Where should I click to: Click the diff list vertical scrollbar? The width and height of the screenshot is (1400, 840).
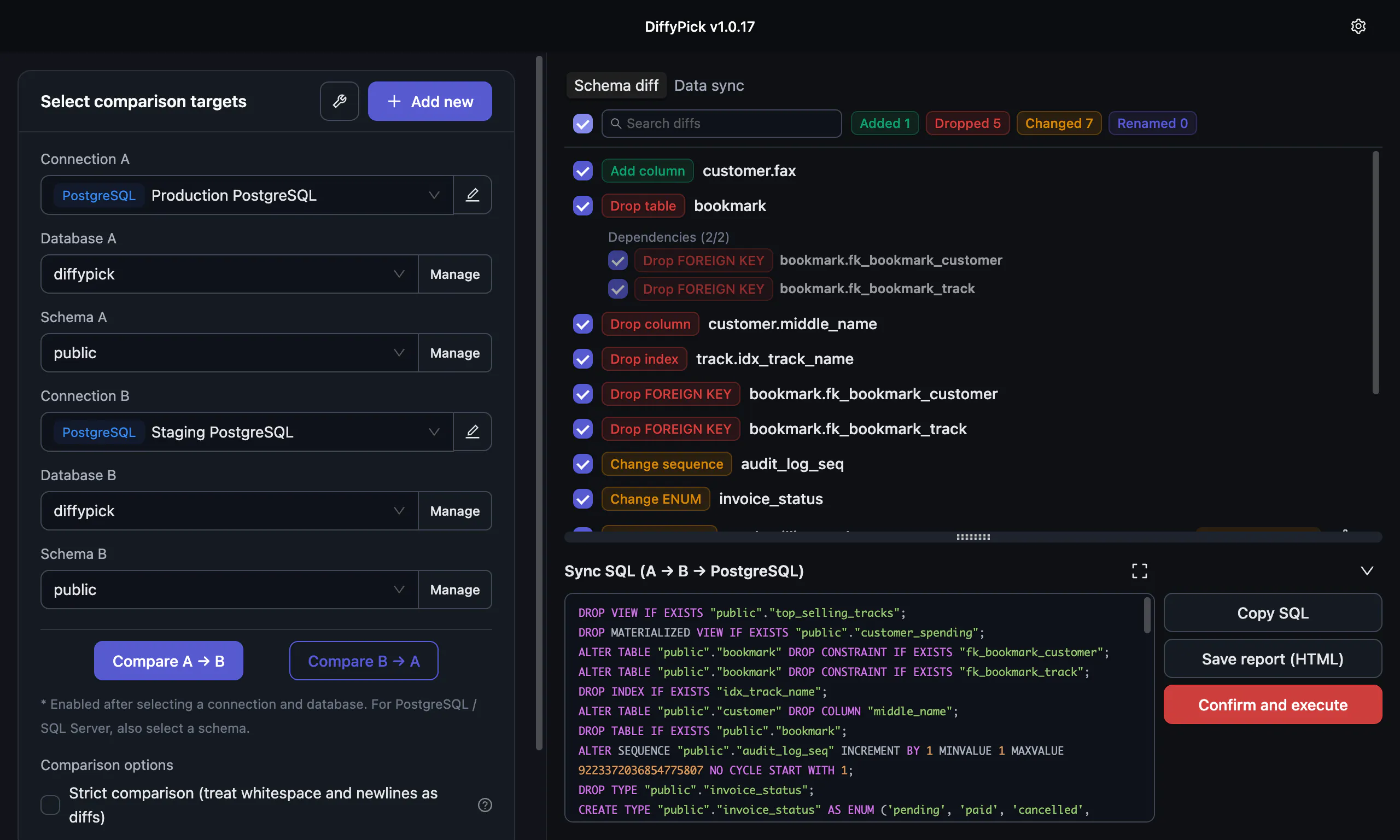point(1376,273)
